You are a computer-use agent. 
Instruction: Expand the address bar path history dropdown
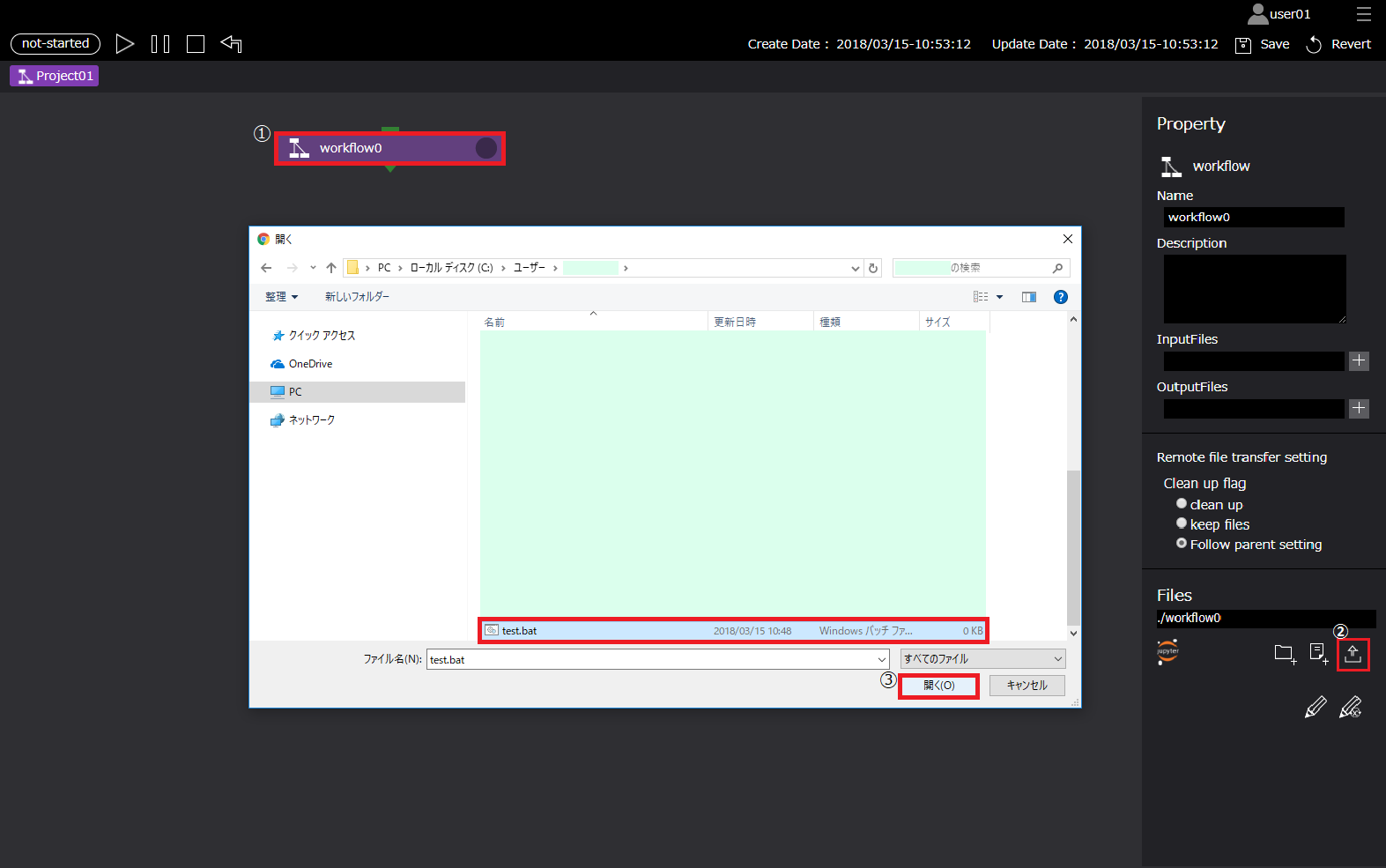(x=855, y=268)
